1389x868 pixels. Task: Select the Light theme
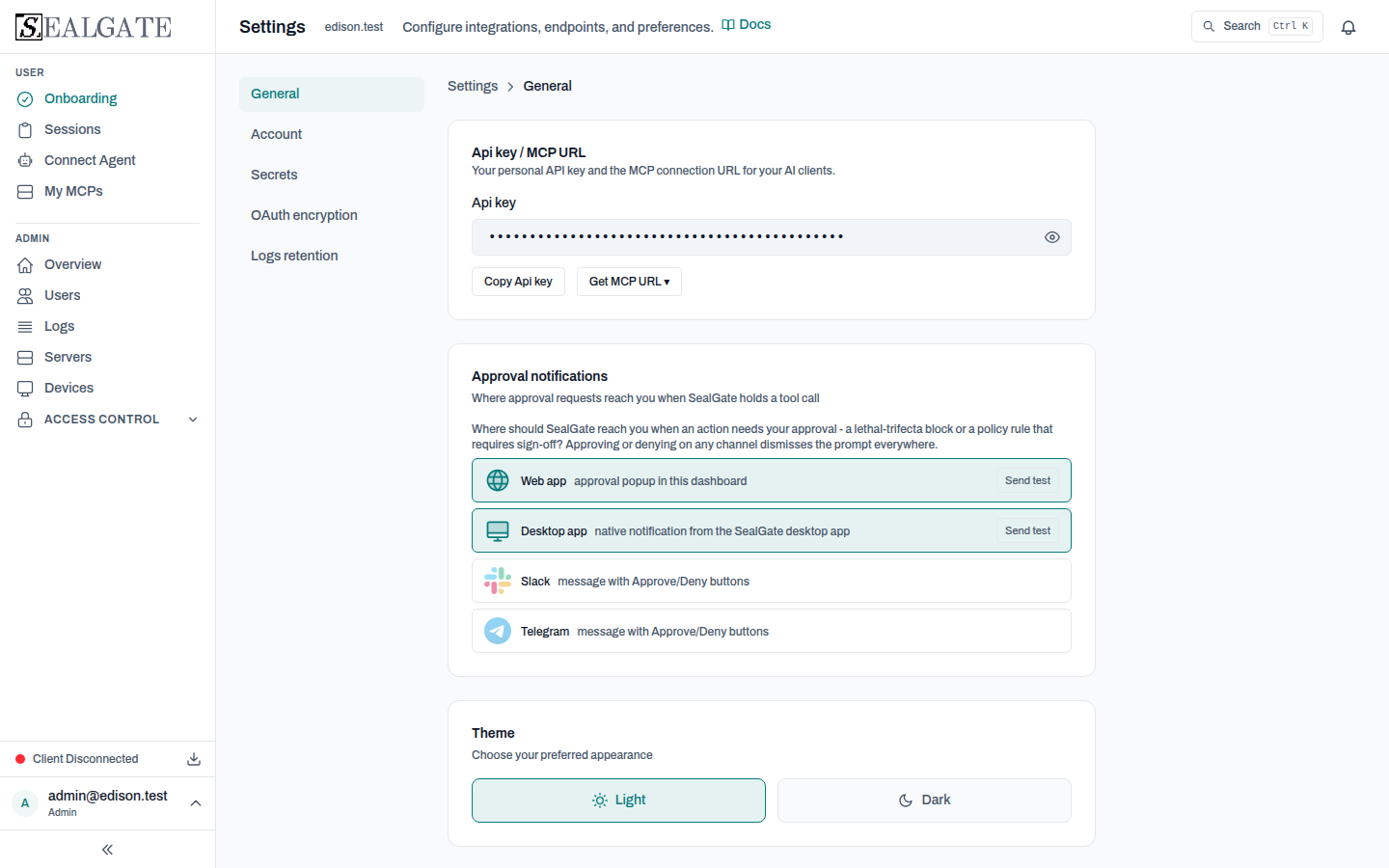pos(618,800)
